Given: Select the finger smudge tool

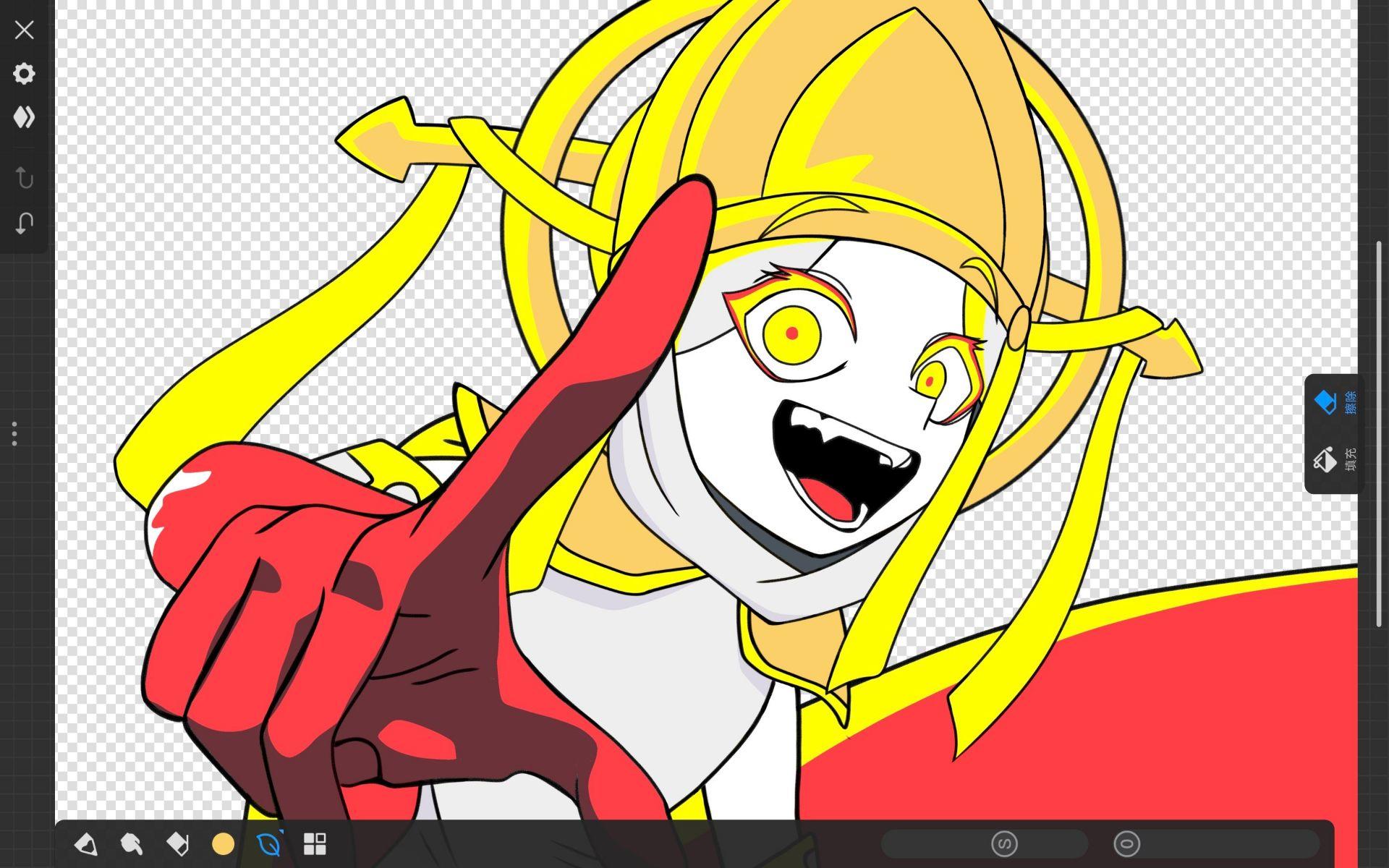Looking at the screenshot, I should point(132,843).
